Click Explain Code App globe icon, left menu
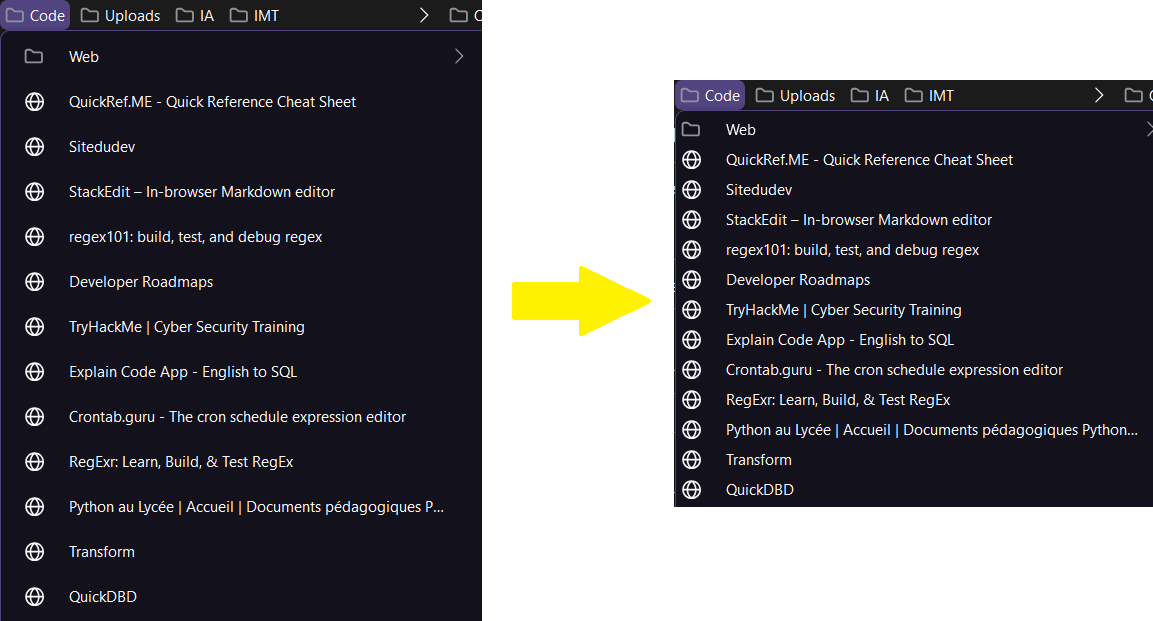Viewport: 1153px width, 621px height. click(35, 372)
